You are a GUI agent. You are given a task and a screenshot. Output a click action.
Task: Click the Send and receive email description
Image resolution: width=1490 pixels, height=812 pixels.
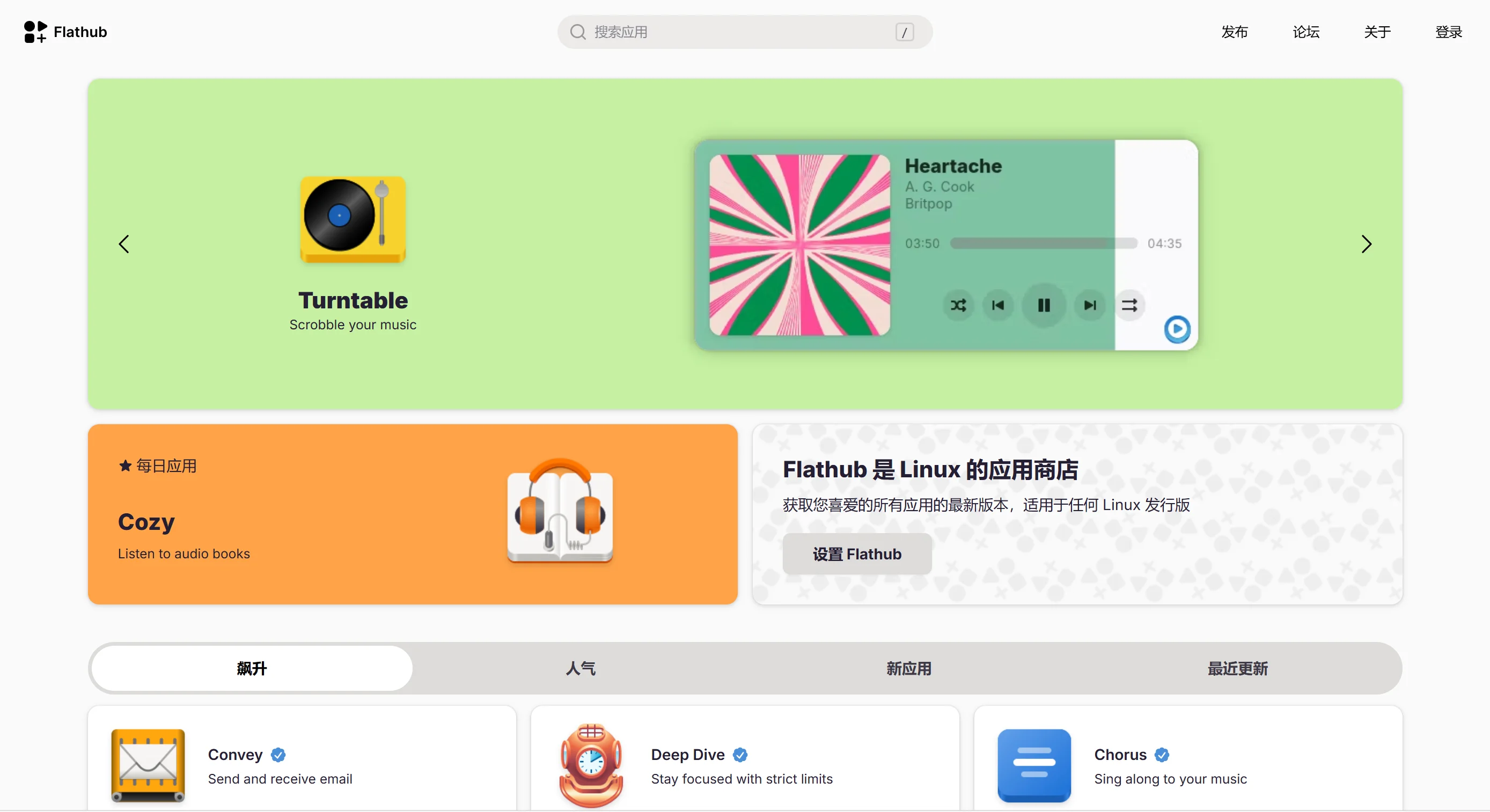pos(280,779)
